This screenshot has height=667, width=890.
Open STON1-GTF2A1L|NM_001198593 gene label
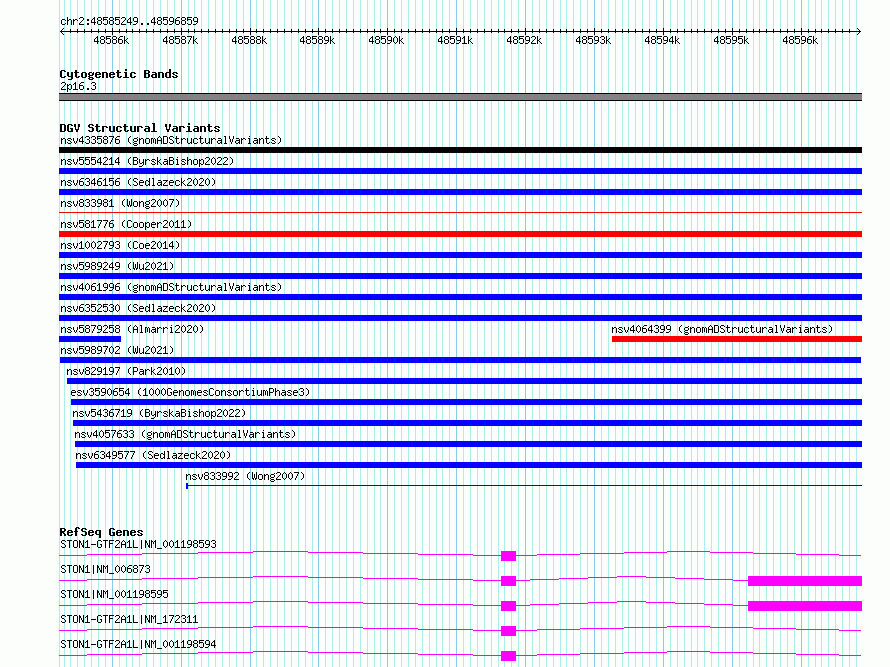[x=138, y=544]
